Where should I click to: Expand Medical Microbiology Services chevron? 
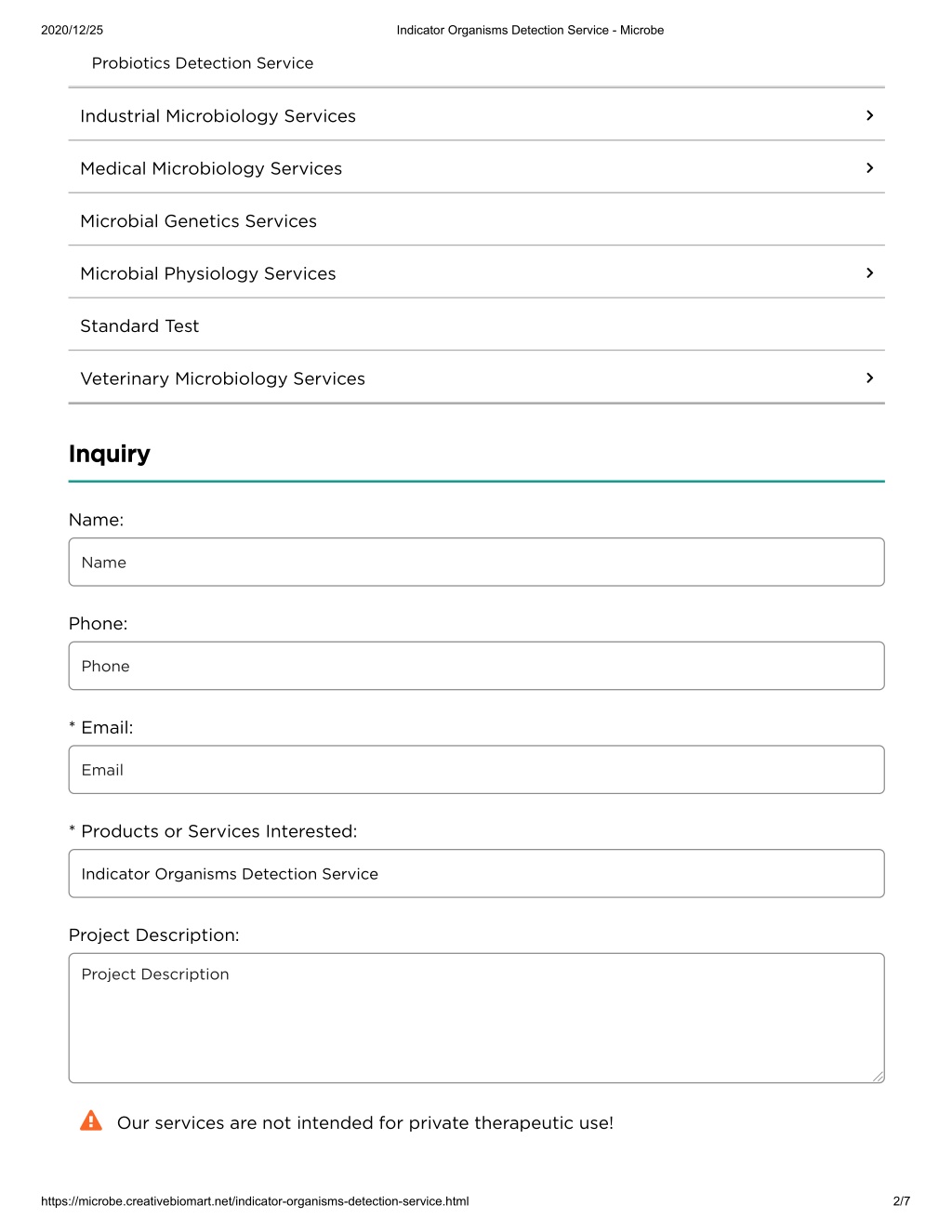(869, 168)
